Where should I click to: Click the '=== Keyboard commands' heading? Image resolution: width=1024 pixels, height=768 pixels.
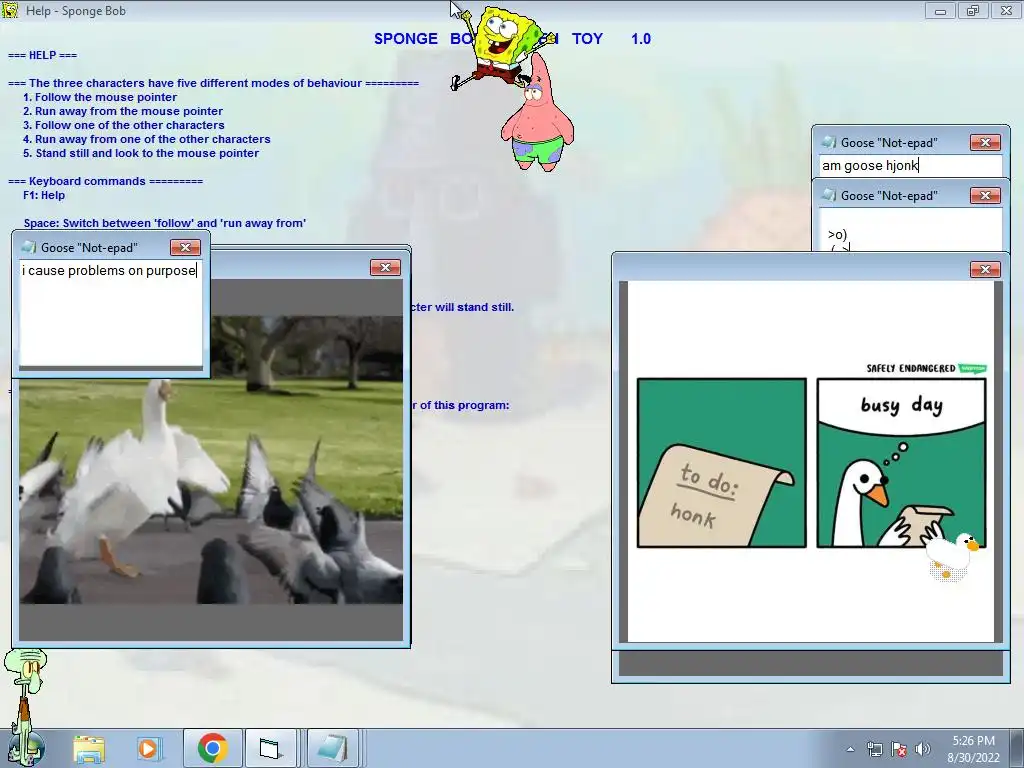coord(105,181)
